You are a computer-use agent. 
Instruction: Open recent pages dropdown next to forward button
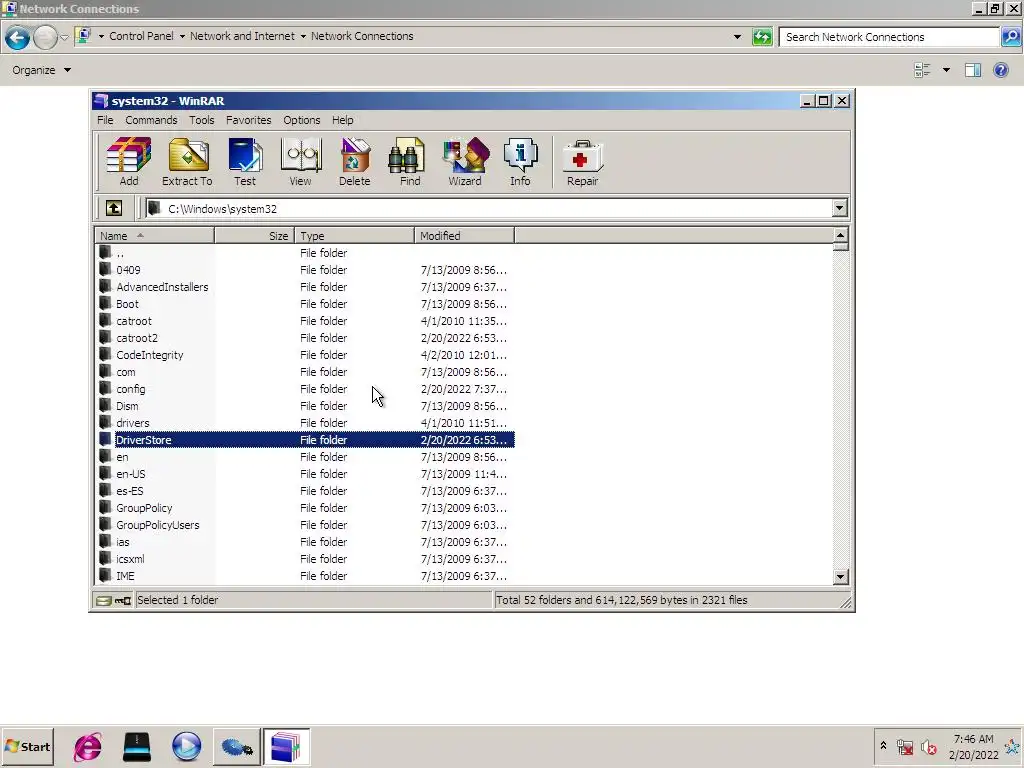(64, 37)
